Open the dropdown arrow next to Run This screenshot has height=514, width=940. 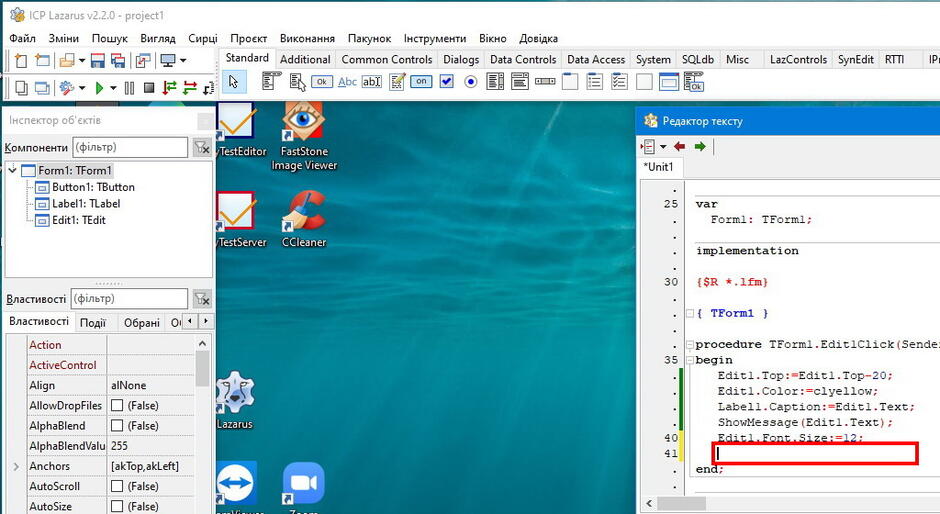[113, 88]
